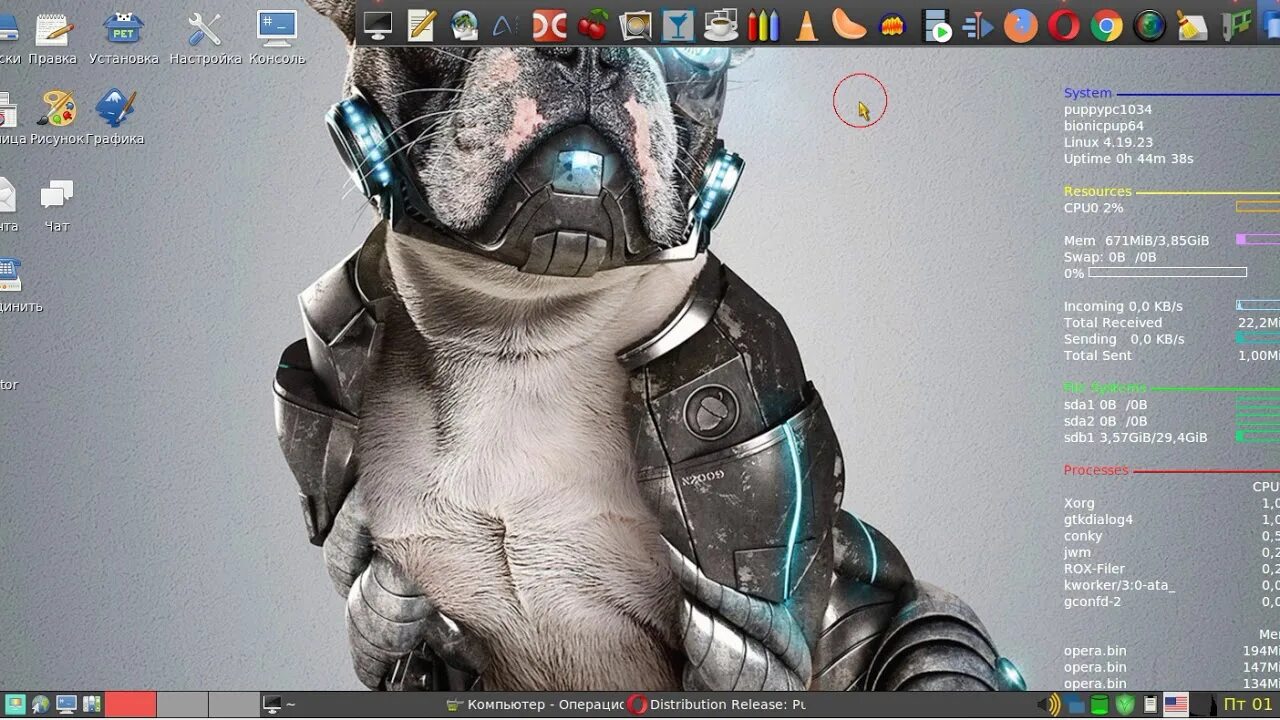Click the green shield firewall tray icon
Image resolution: width=1280 pixels, height=720 pixels.
pyautogui.click(x=1125, y=705)
